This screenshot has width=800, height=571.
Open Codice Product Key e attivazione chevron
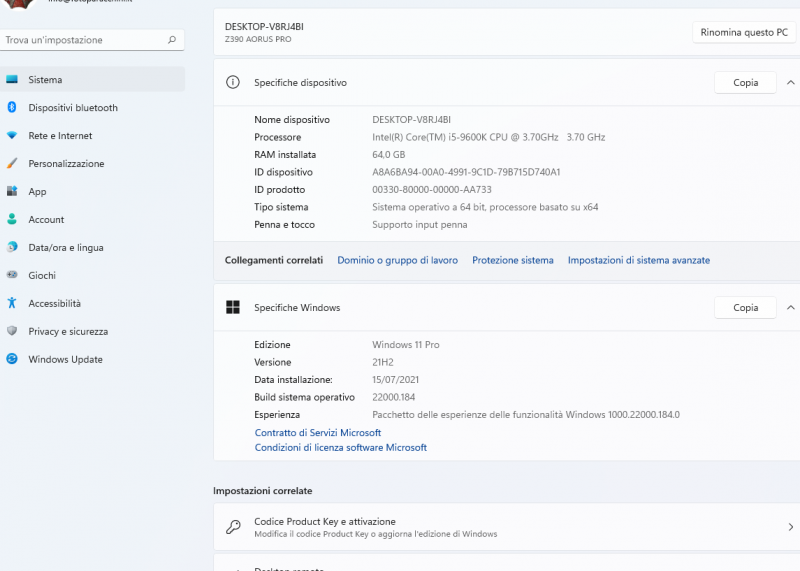[790, 527]
